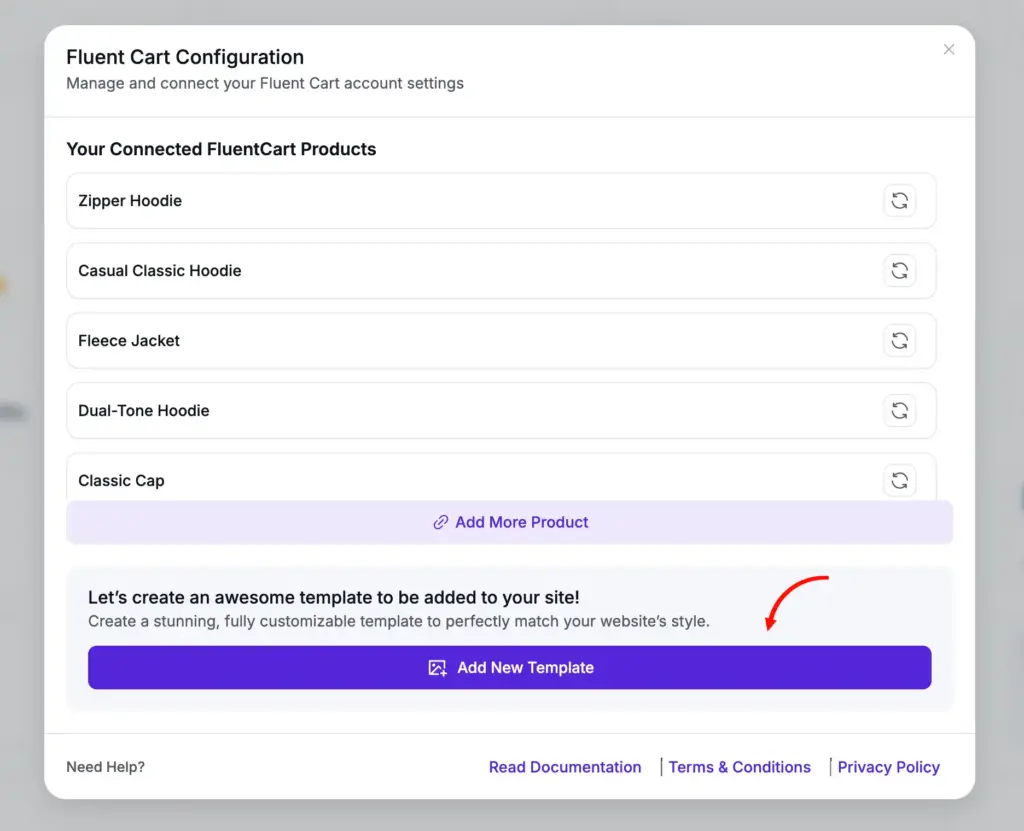This screenshot has height=831, width=1024.
Task: Refresh the Dual-Tone Hoodie product
Action: [899, 410]
